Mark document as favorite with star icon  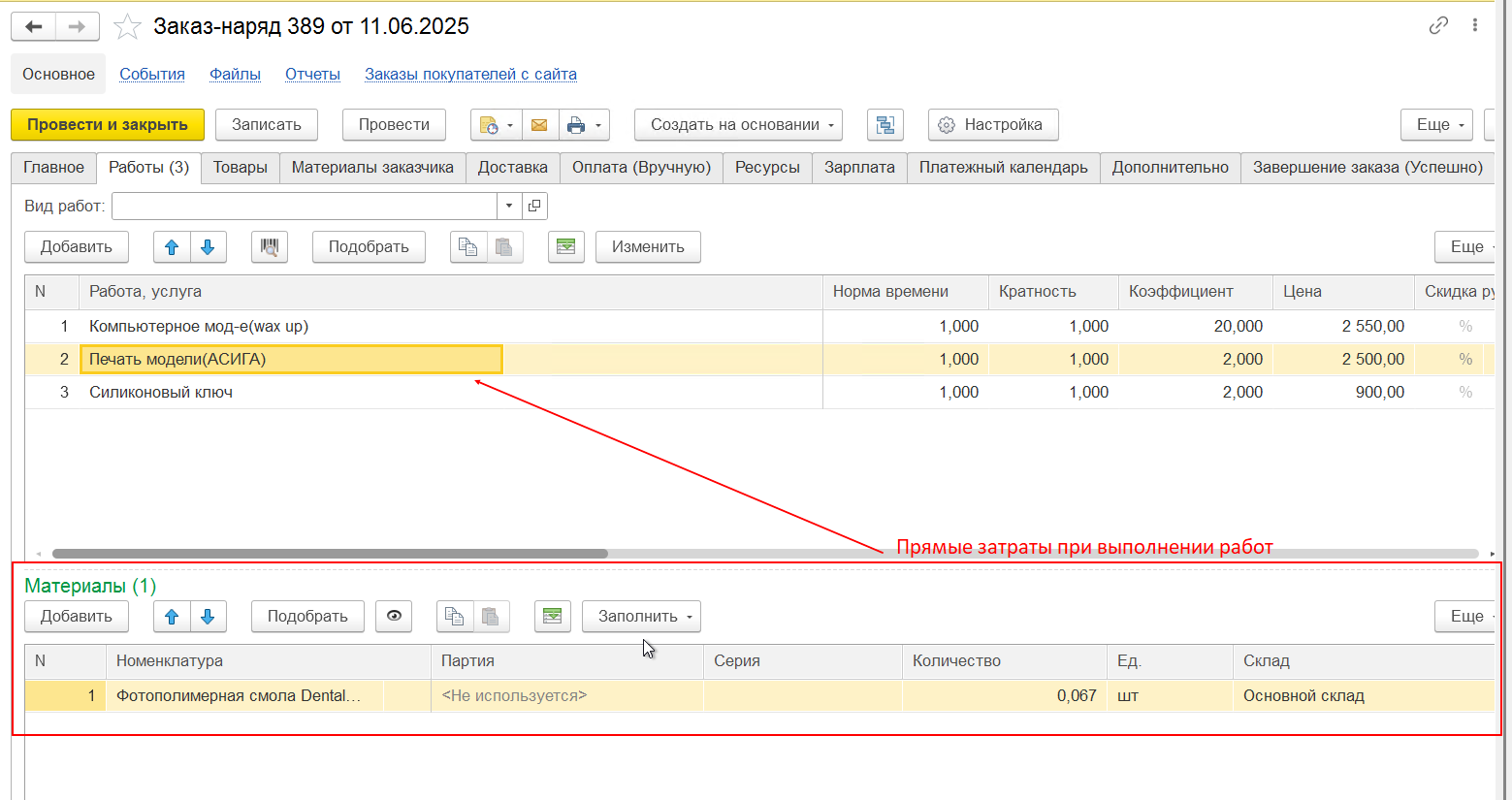pyautogui.click(x=127, y=26)
